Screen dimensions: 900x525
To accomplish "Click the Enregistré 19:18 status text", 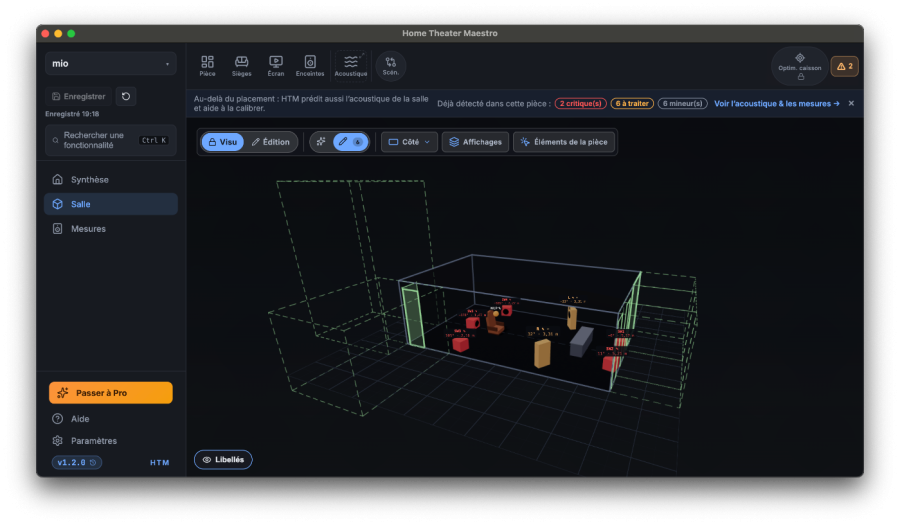I will click(x=72, y=114).
